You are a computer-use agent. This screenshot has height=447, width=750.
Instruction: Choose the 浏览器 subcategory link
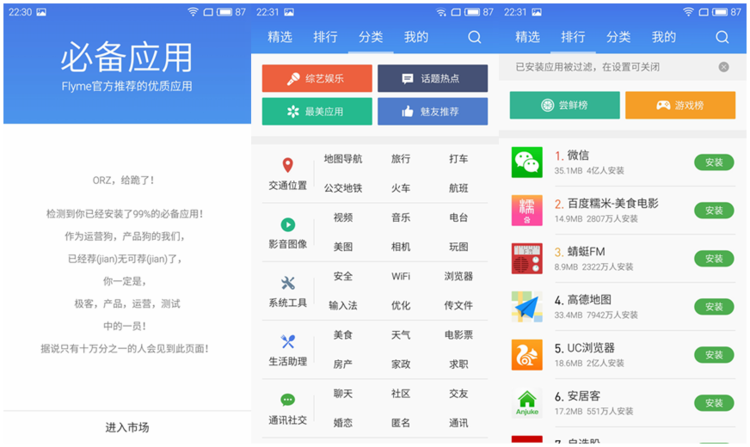point(458,276)
